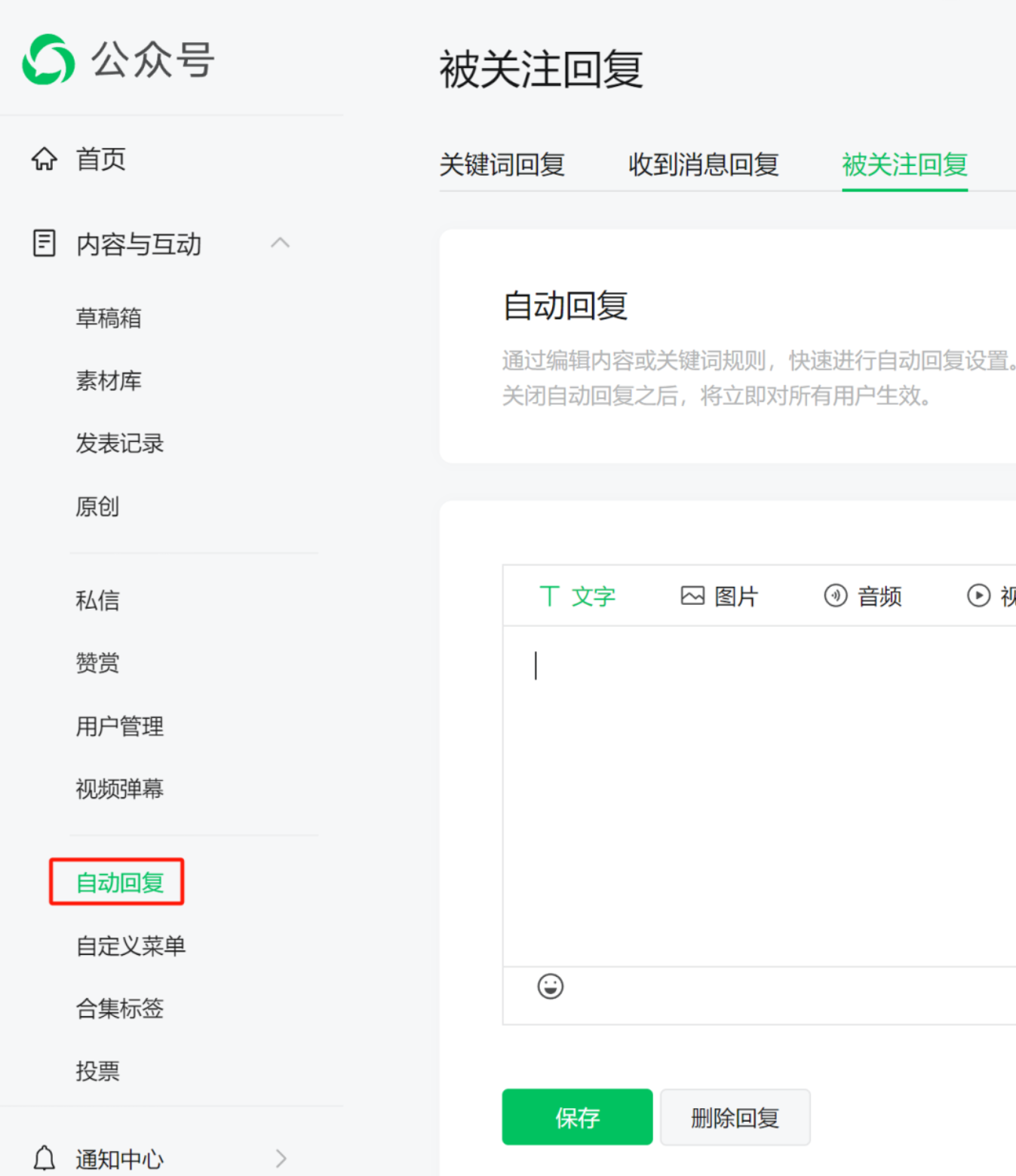
Task: Click the home icon beside 首页
Action: [44, 159]
